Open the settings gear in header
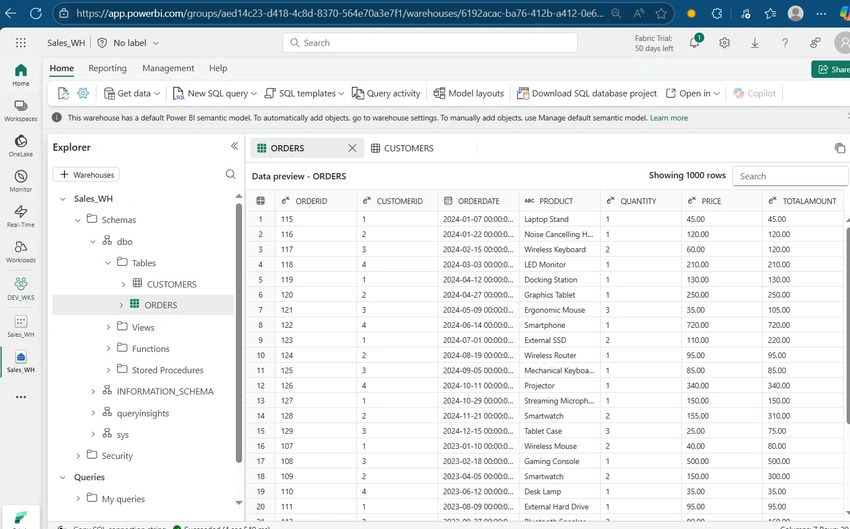 (725, 43)
